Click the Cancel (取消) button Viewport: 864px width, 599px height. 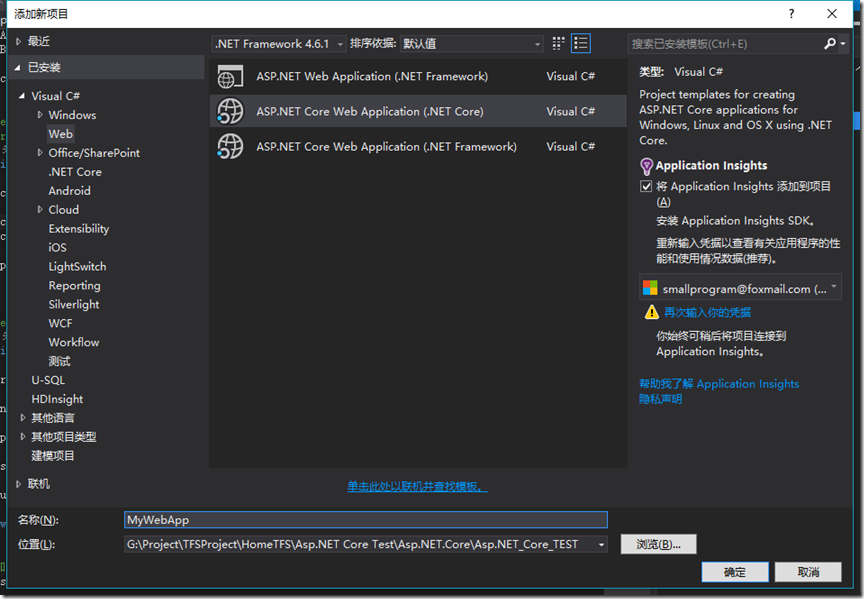pyautogui.click(x=808, y=572)
